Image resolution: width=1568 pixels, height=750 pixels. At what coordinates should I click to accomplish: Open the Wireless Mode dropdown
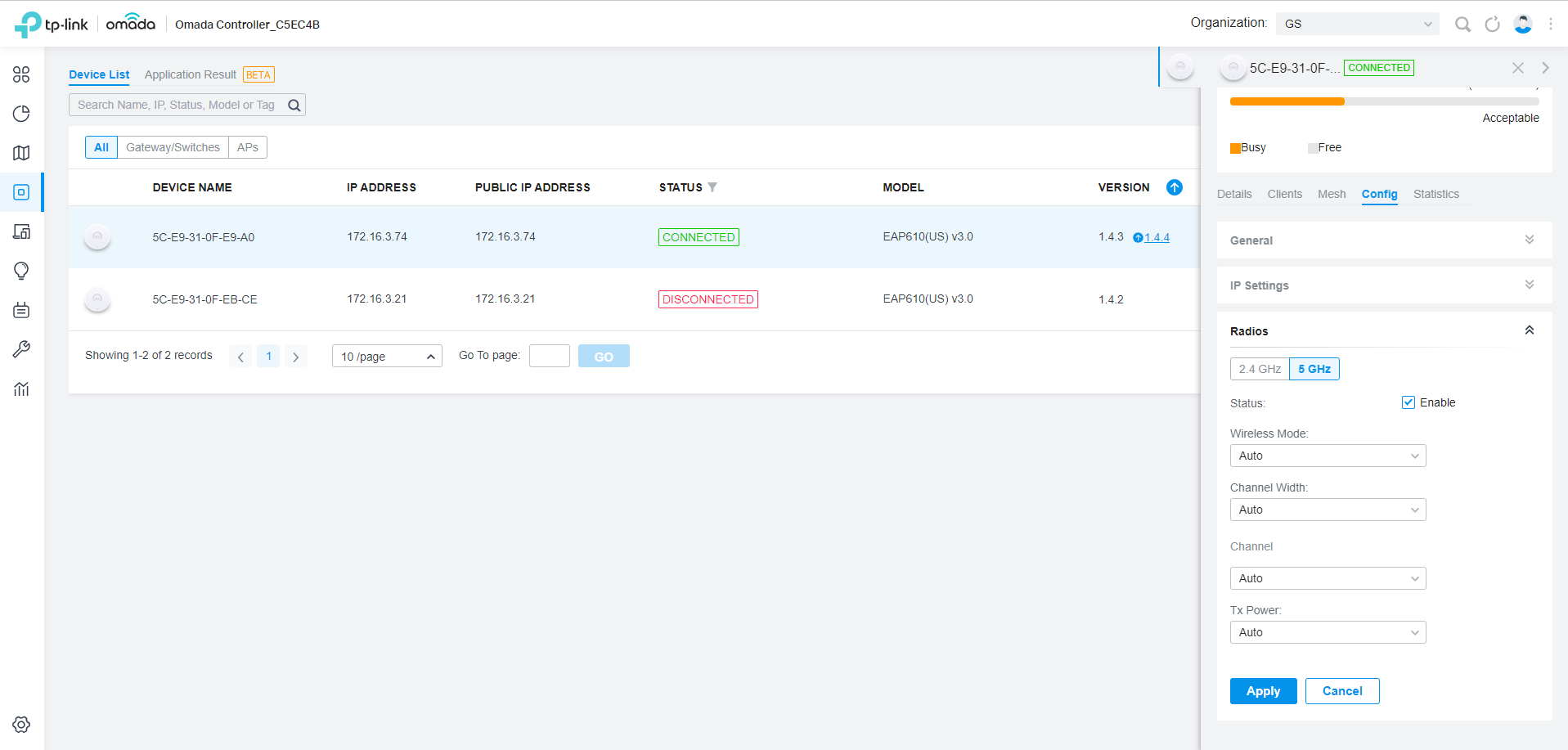pos(1328,456)
